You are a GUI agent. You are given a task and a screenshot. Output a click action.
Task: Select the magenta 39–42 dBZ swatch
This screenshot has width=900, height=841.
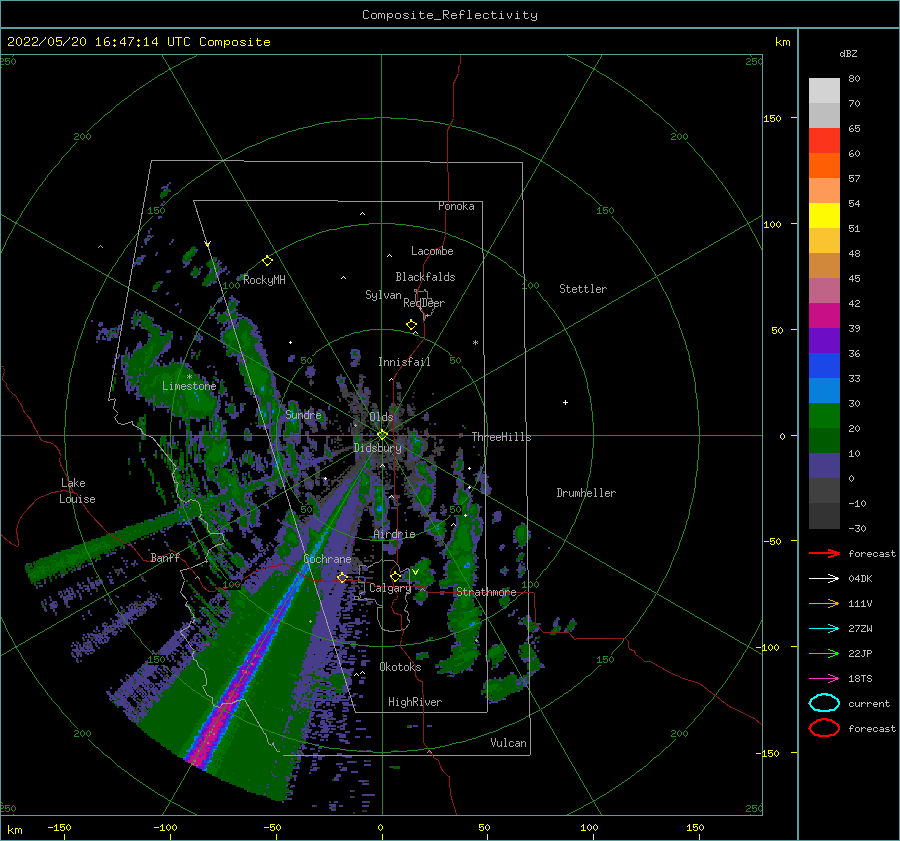(x=824, y=316)
